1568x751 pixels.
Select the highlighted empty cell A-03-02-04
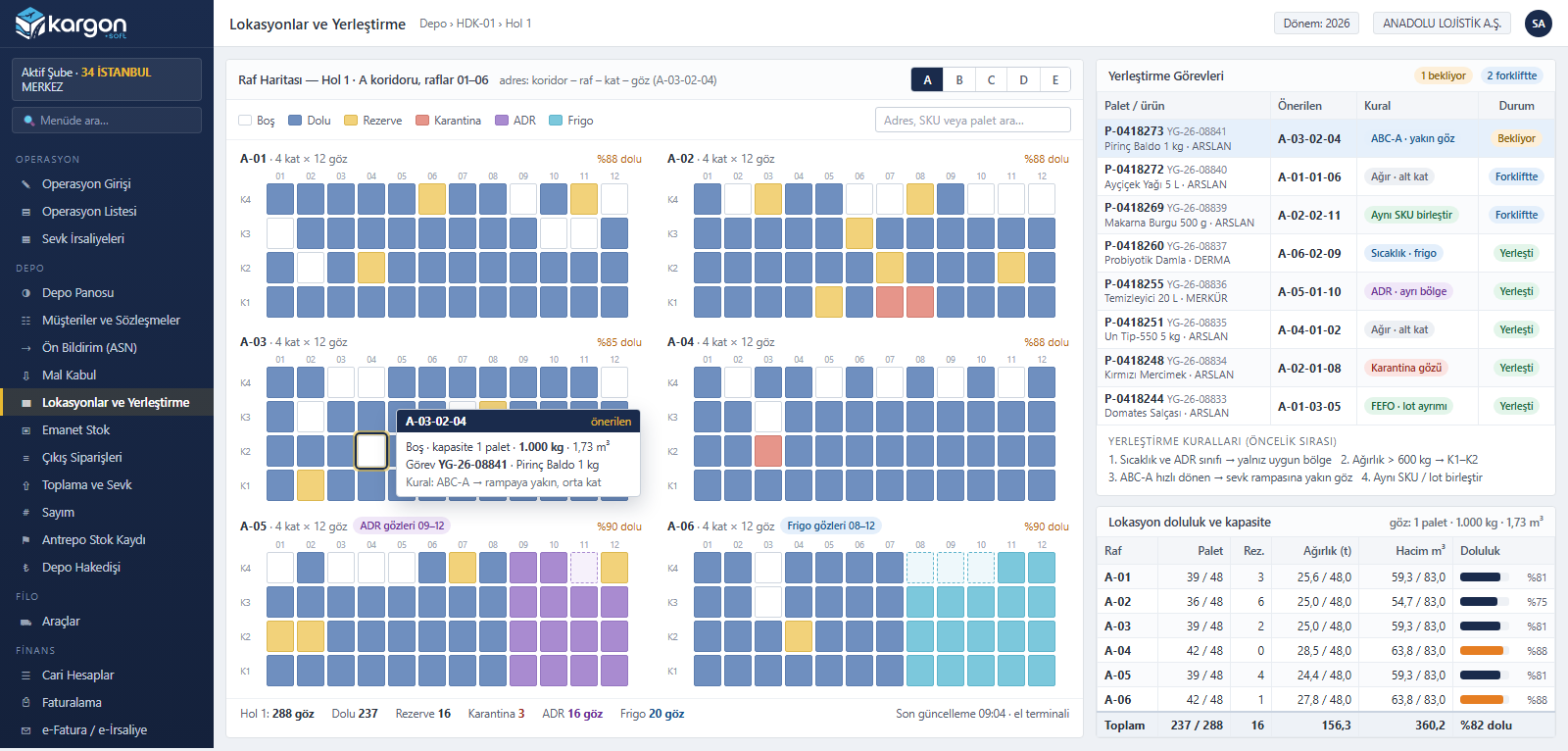tap(371, 451)
